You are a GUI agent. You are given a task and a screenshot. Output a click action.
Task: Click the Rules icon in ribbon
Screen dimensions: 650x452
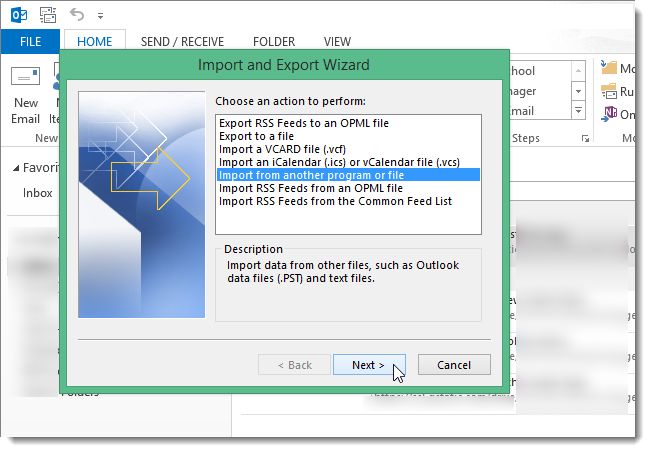(609, 91)
